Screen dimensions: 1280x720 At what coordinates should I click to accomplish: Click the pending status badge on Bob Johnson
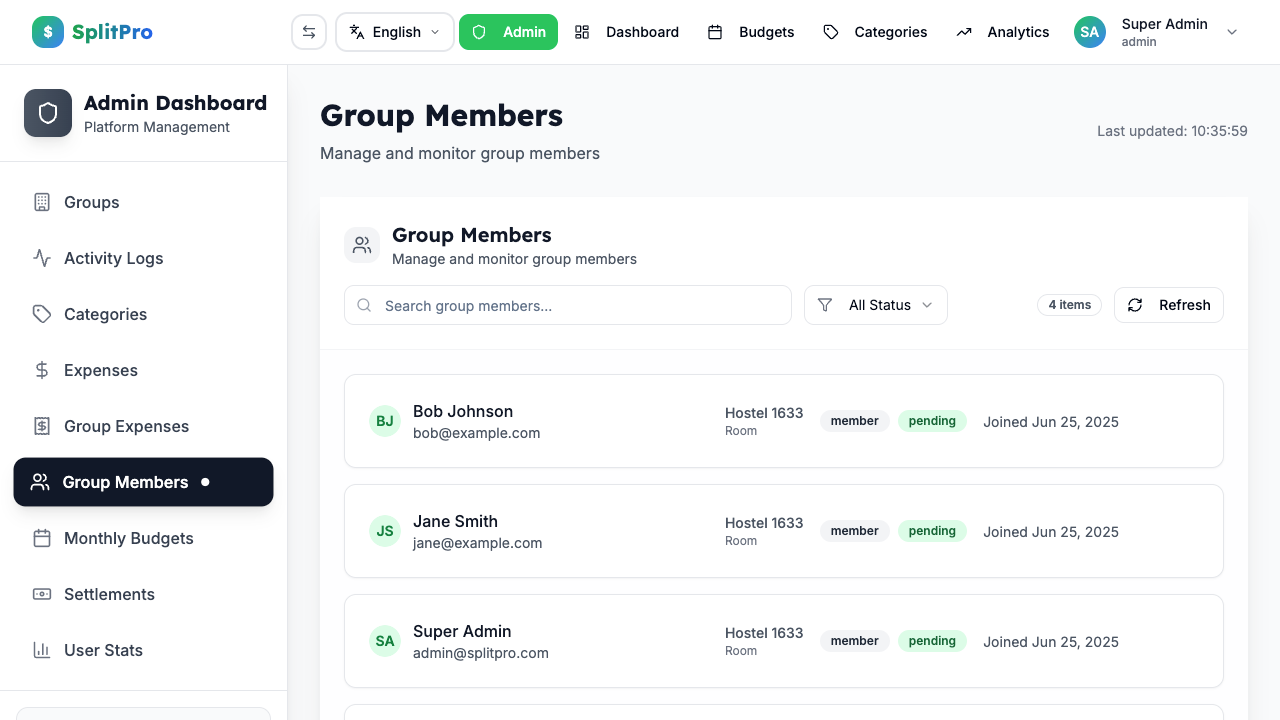coord(932,421)
